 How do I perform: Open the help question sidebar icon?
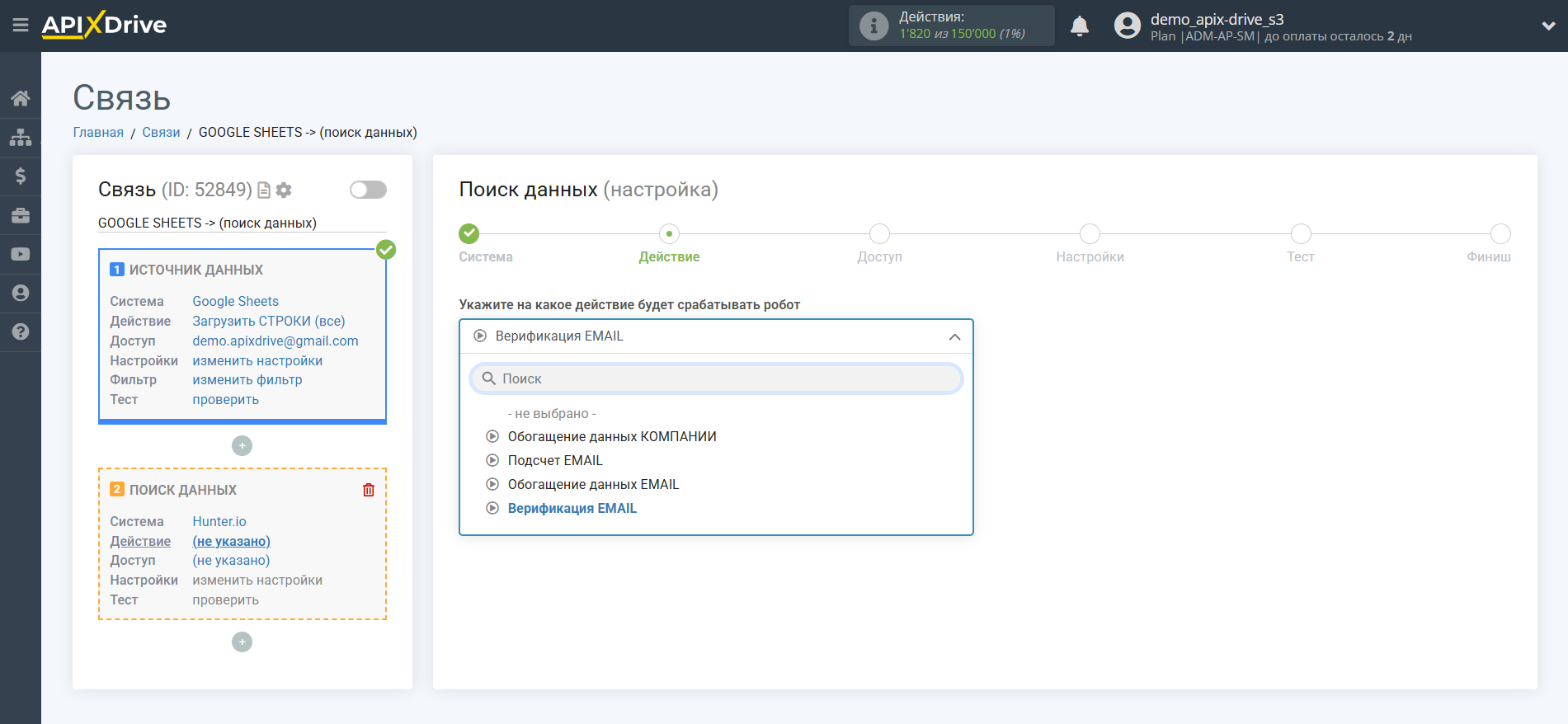pyautogui.click(x=21, y=331)
